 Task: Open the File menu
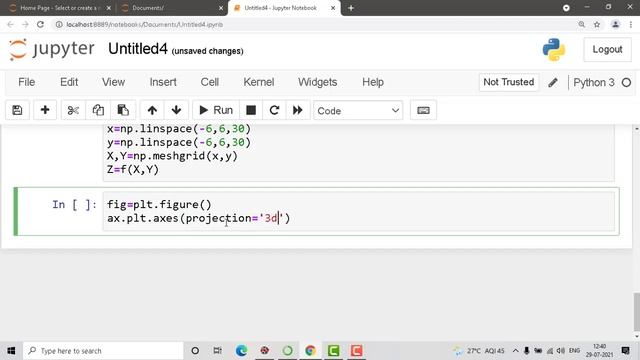coord(27,82)
